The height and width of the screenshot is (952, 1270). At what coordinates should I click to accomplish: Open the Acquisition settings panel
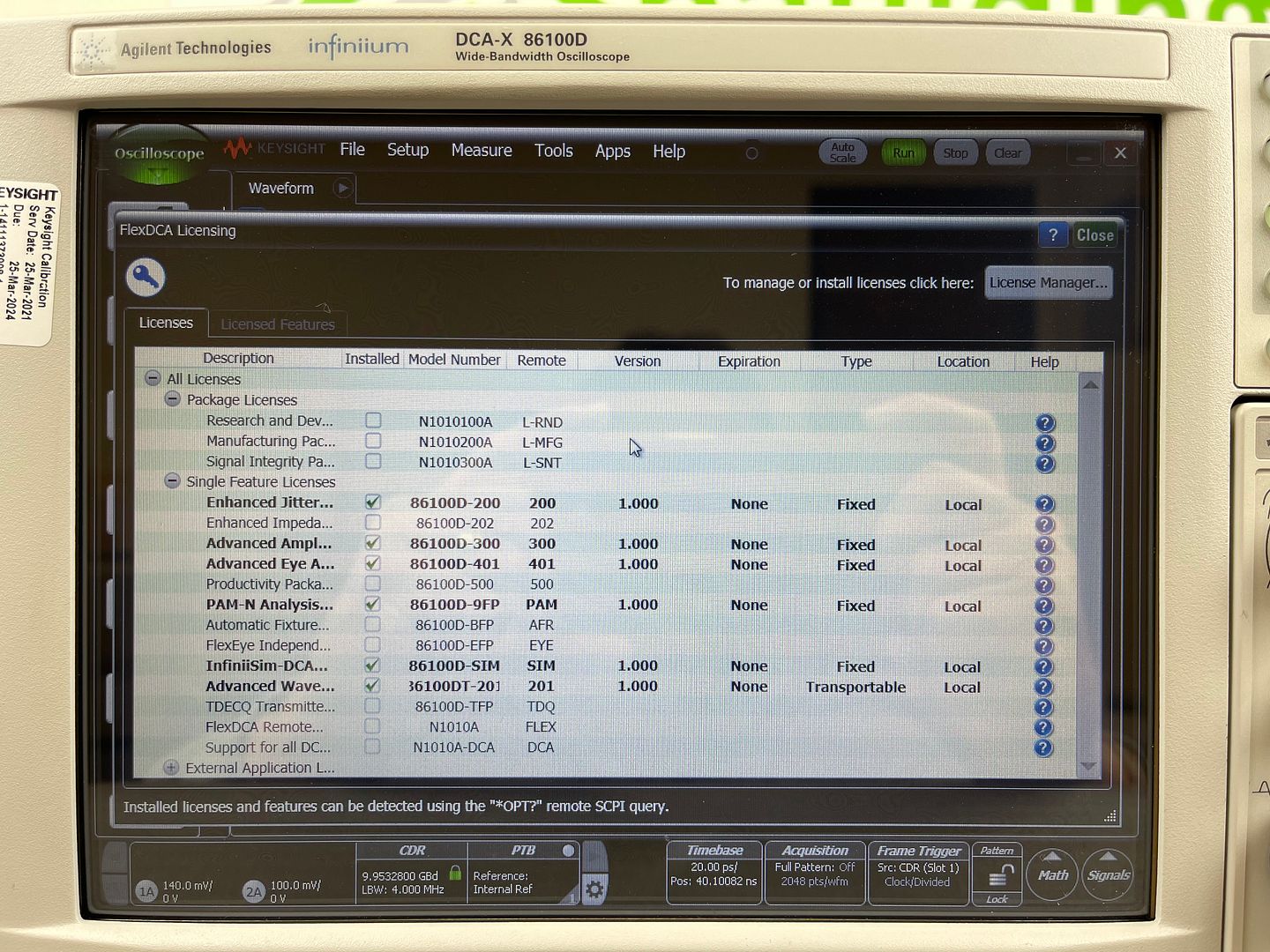(x=815, y=873)
